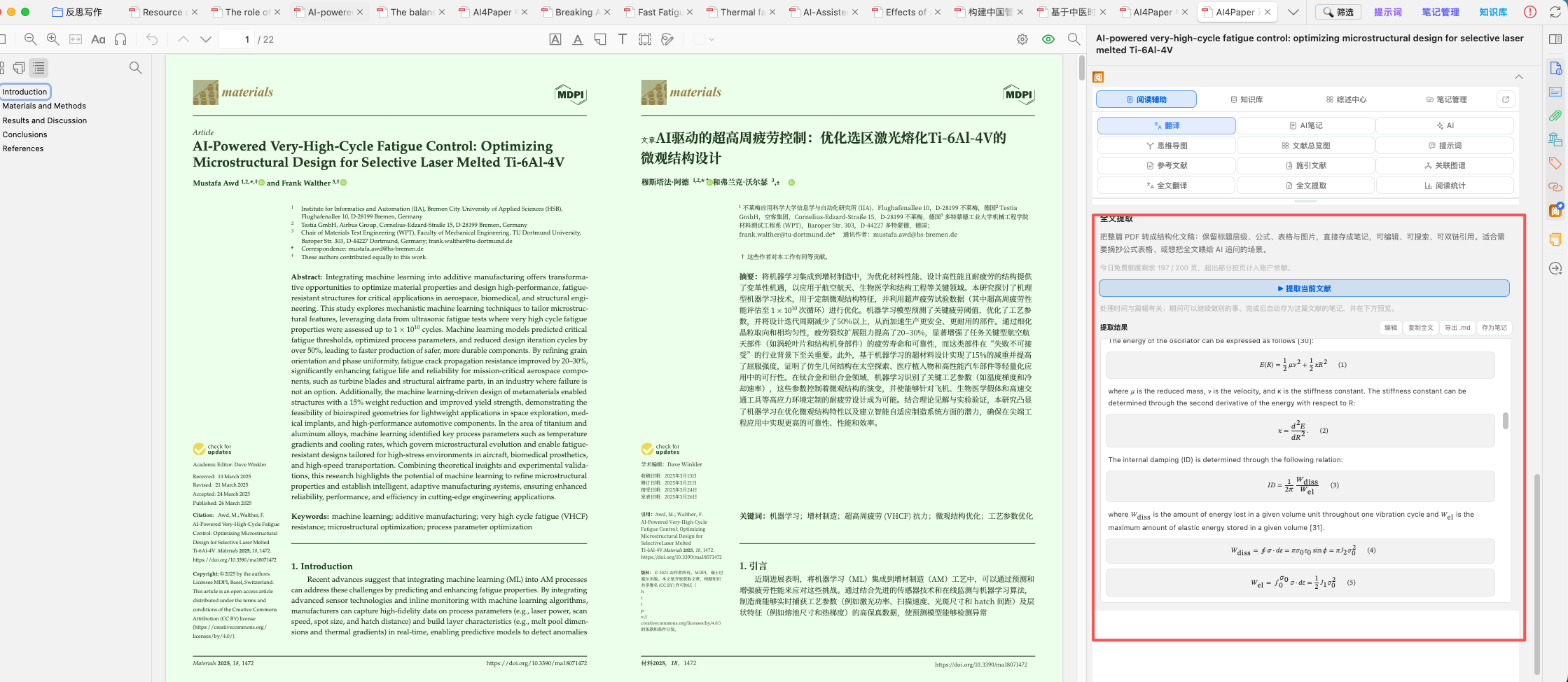Screen dimensions: 1568x682
Task: Click 提取当前文献 extract button
Action: 1304,288
